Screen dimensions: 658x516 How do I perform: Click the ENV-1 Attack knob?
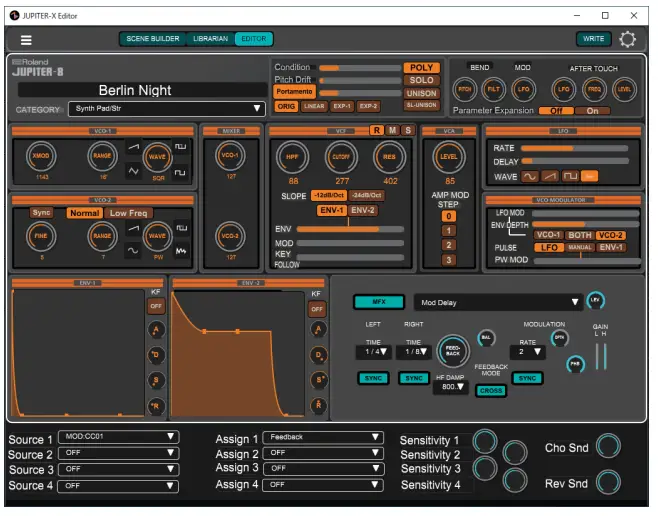pos(156,330)
